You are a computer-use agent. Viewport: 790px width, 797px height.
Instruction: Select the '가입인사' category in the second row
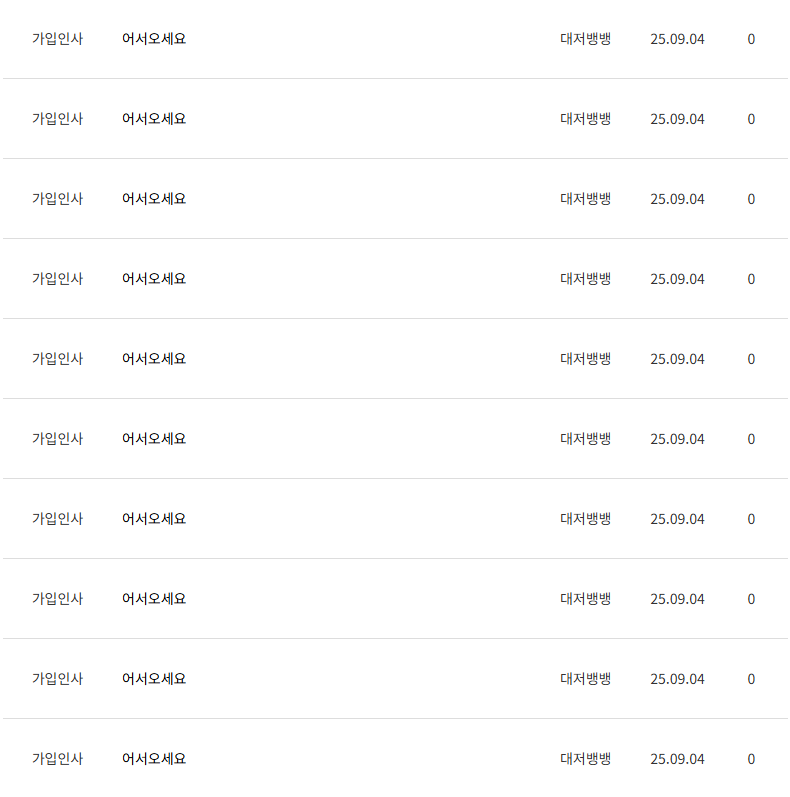click(57, 119)
